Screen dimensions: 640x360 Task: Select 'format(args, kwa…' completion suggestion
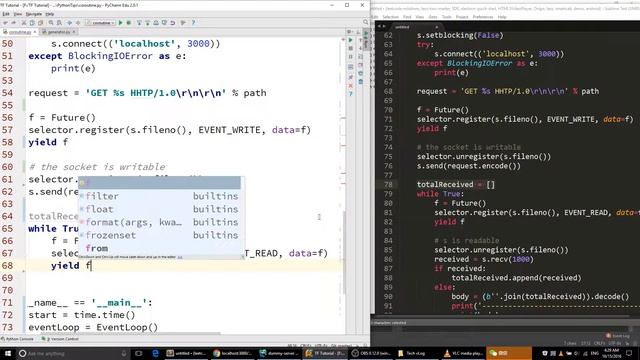pyautogui.click(x=160, y=222)
